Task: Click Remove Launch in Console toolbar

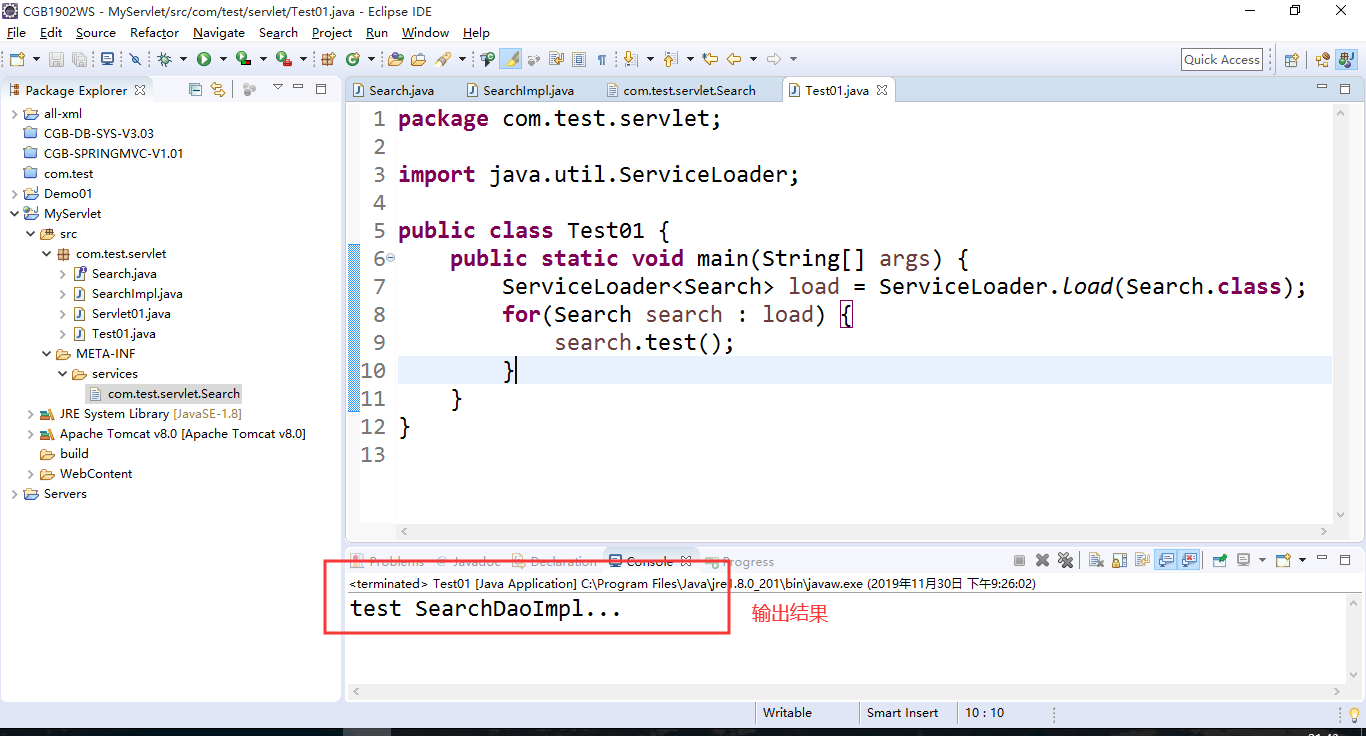Action: coord(1042,560)
